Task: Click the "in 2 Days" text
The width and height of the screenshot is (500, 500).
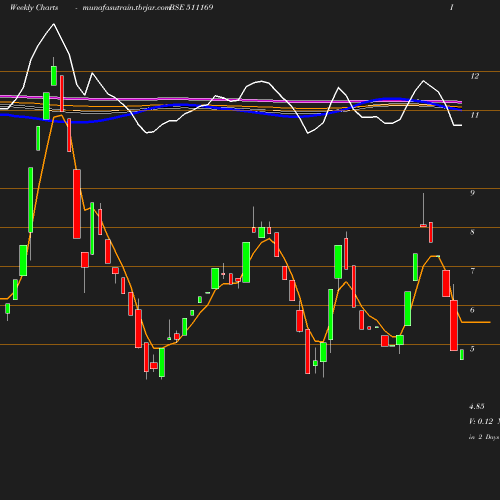Action: [x=484, y=437]
